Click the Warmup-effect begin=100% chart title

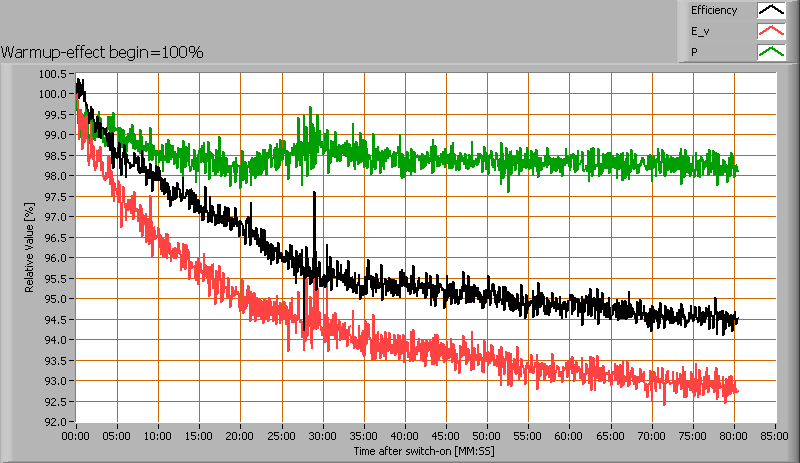[x=102, y=52]
